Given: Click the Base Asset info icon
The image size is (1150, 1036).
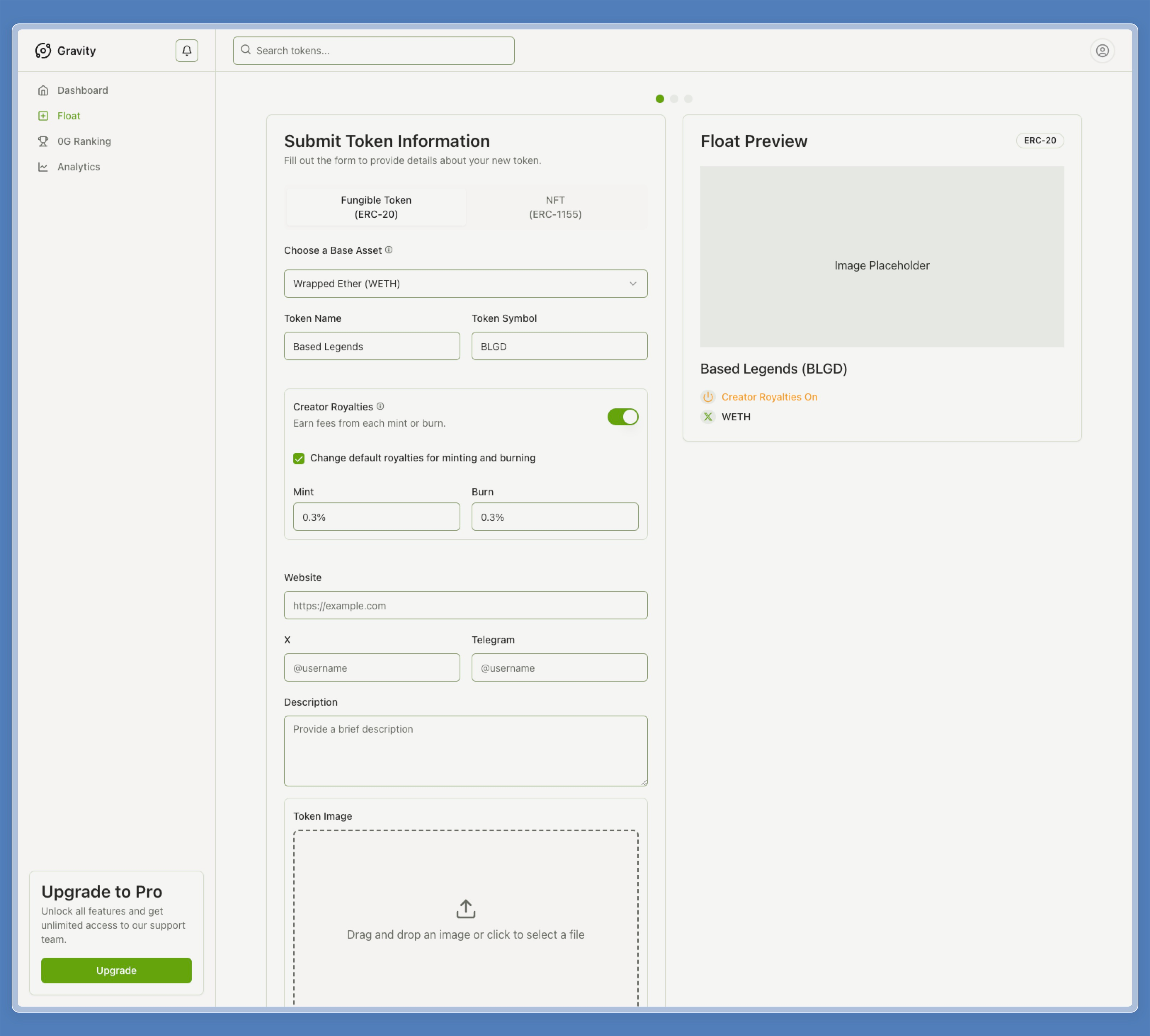Looking at the screenshot, I should tap(389, 250).
